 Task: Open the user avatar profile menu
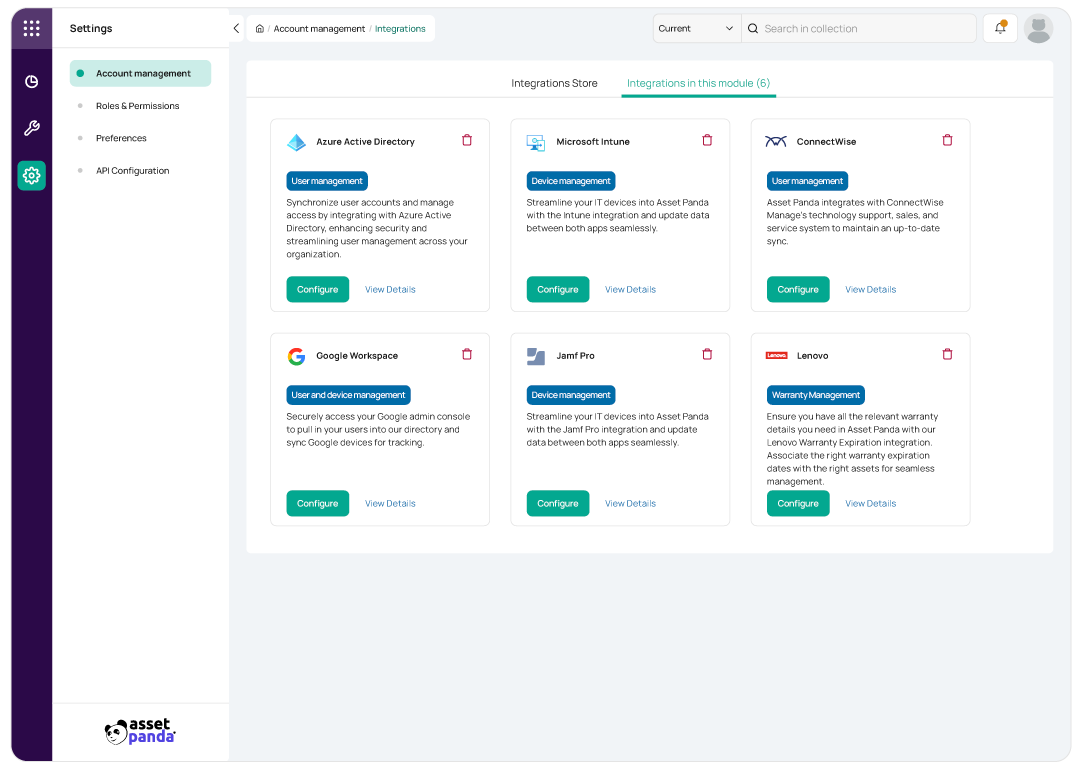click(x=1038, y=29)
